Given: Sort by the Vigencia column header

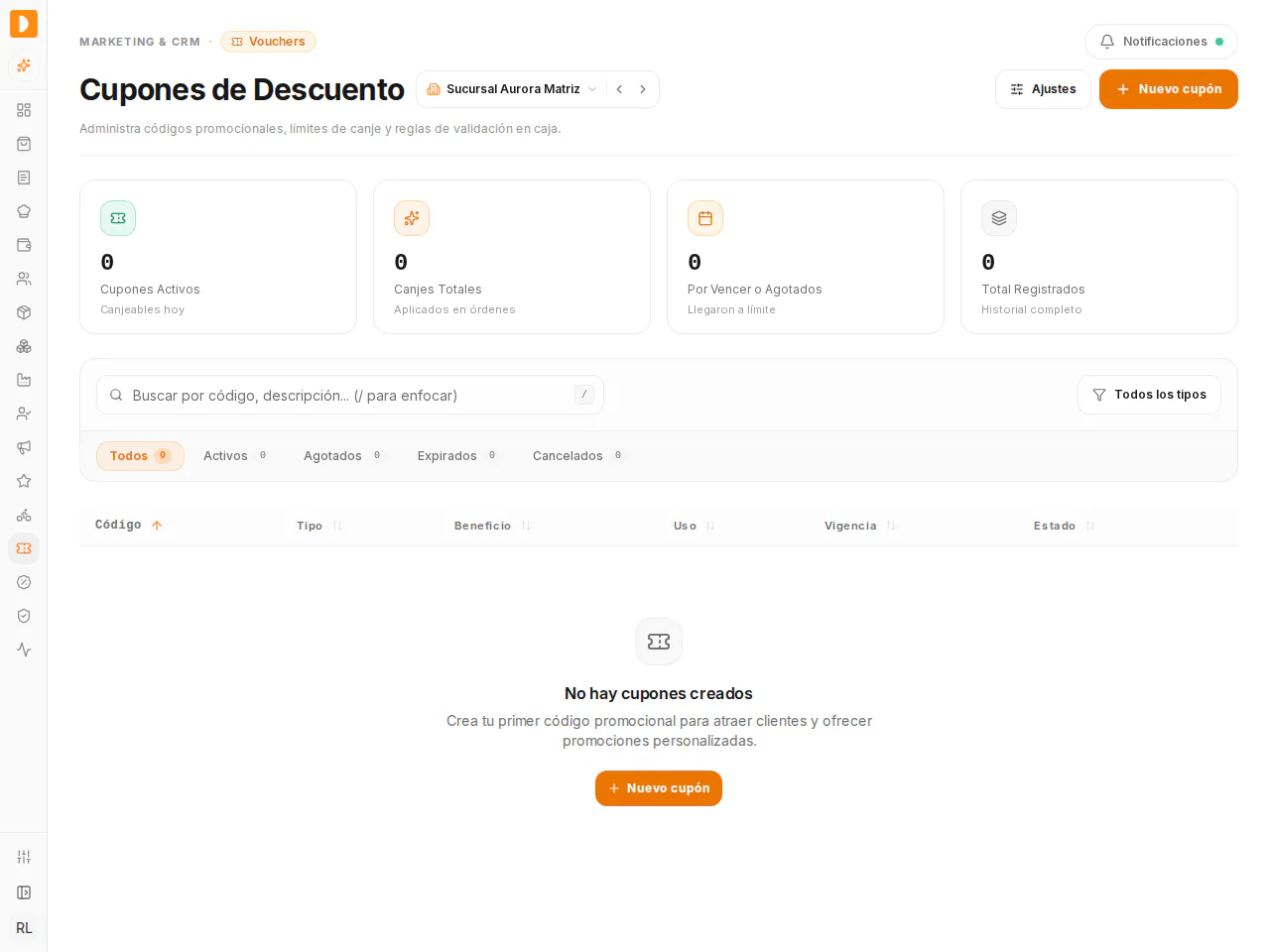Looking at the screenshot, I should [860, 526].
